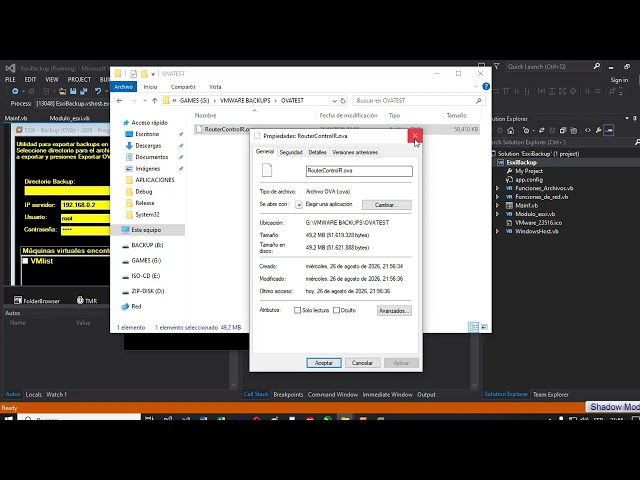Click Buscar en OVATEST search field
The width and height of the screenshot is (640, 480).
click(418, 100)
